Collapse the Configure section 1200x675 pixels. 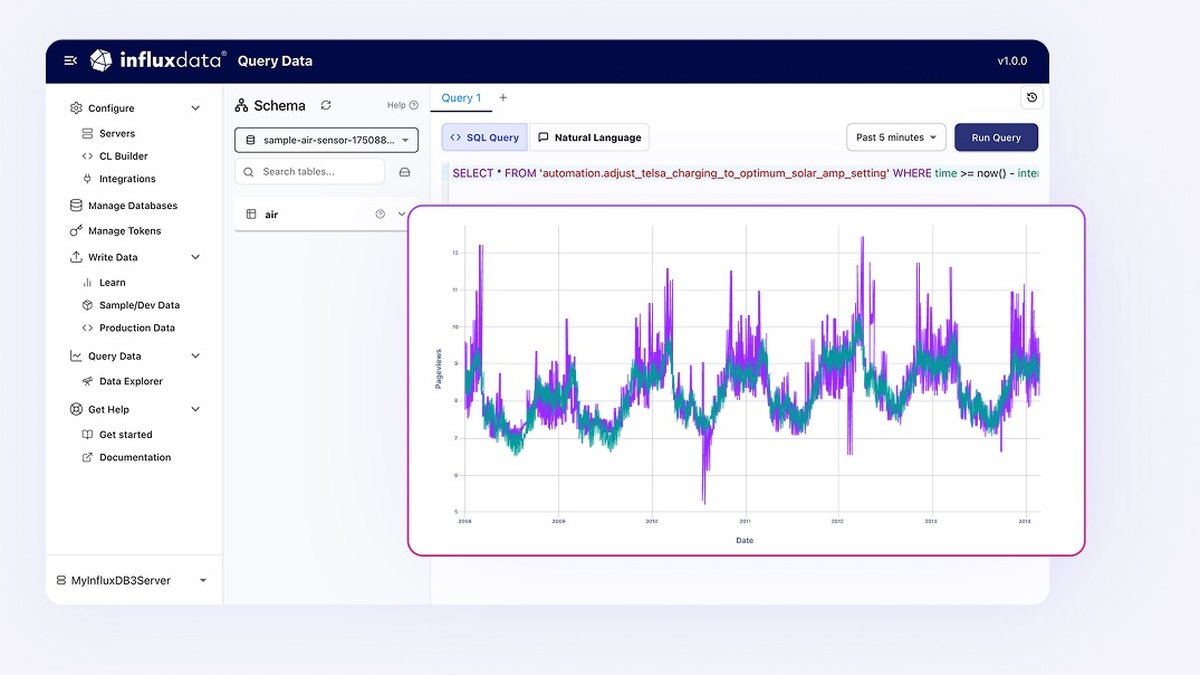(195, 108)
